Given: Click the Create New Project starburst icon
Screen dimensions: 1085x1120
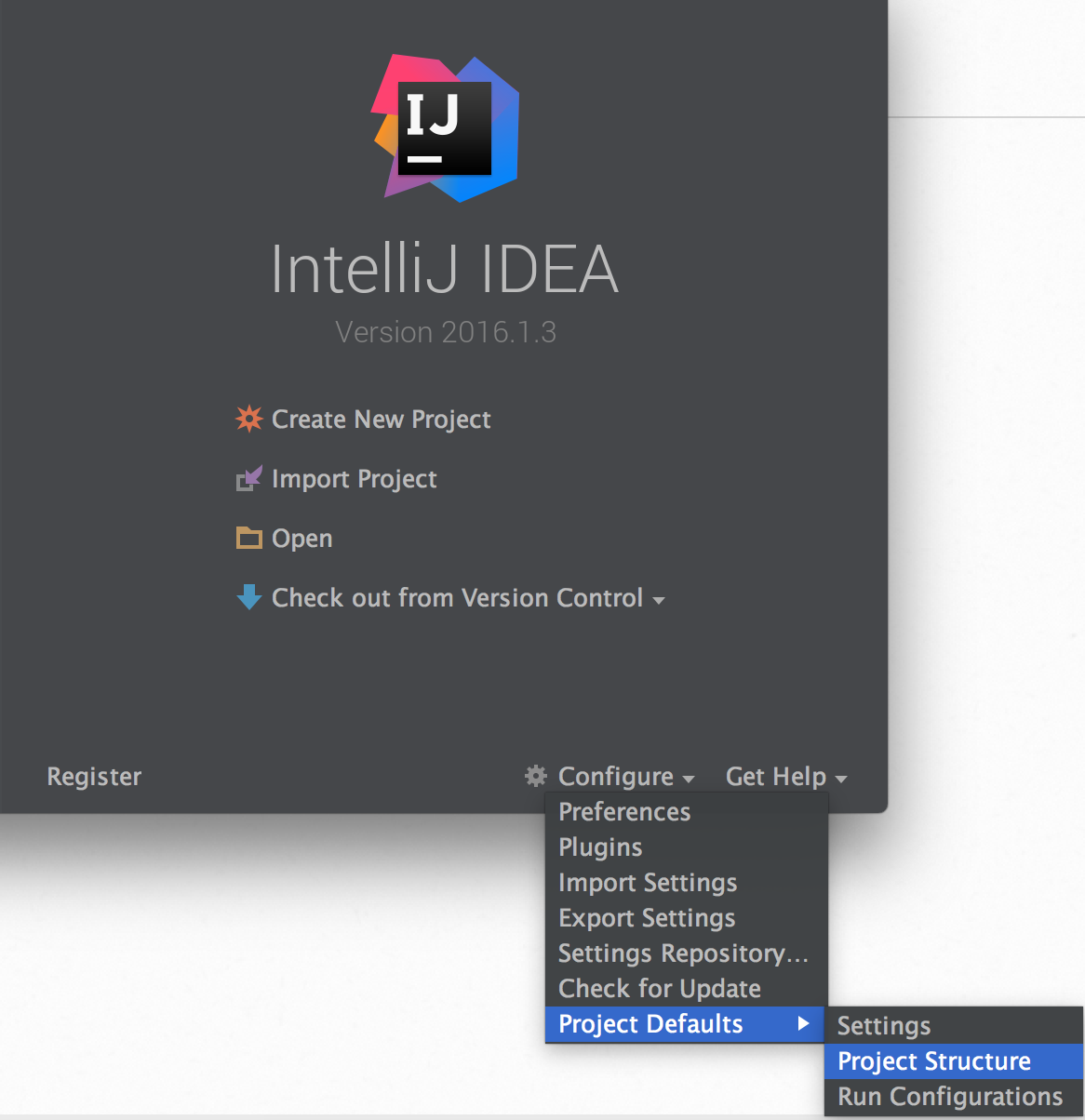Looking at the screenshot, I should pos(248,419).
